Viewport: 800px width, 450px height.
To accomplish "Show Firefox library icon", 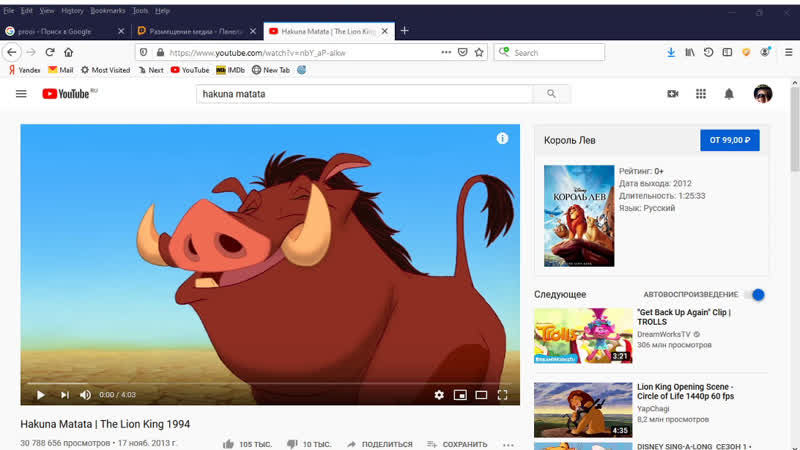I will [x=690, y=52].
